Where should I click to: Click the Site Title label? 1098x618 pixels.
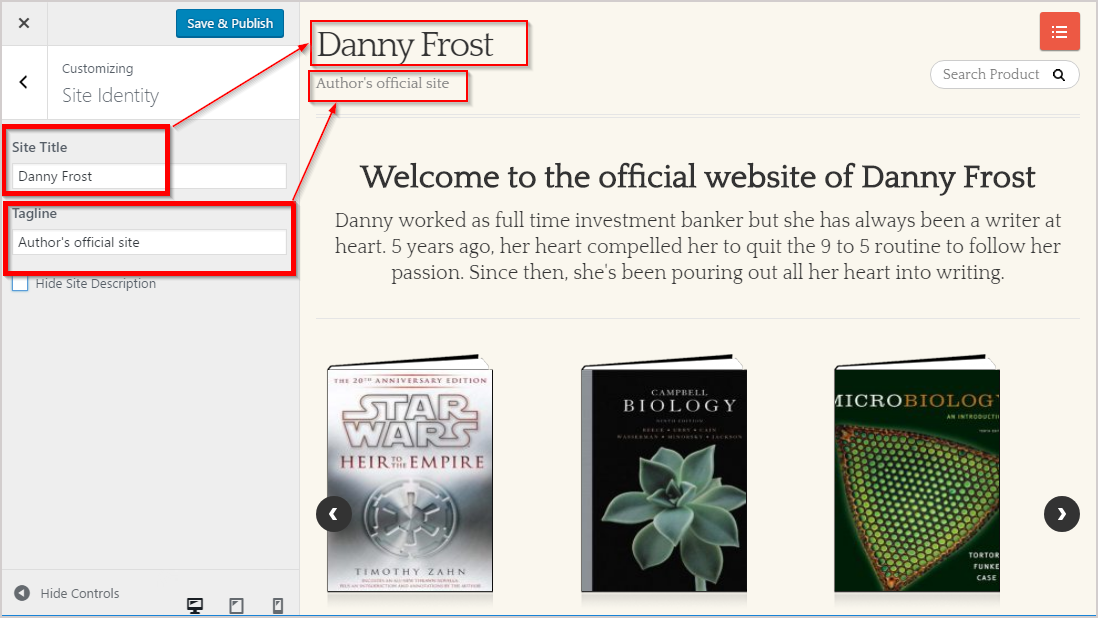click(40, 147)
